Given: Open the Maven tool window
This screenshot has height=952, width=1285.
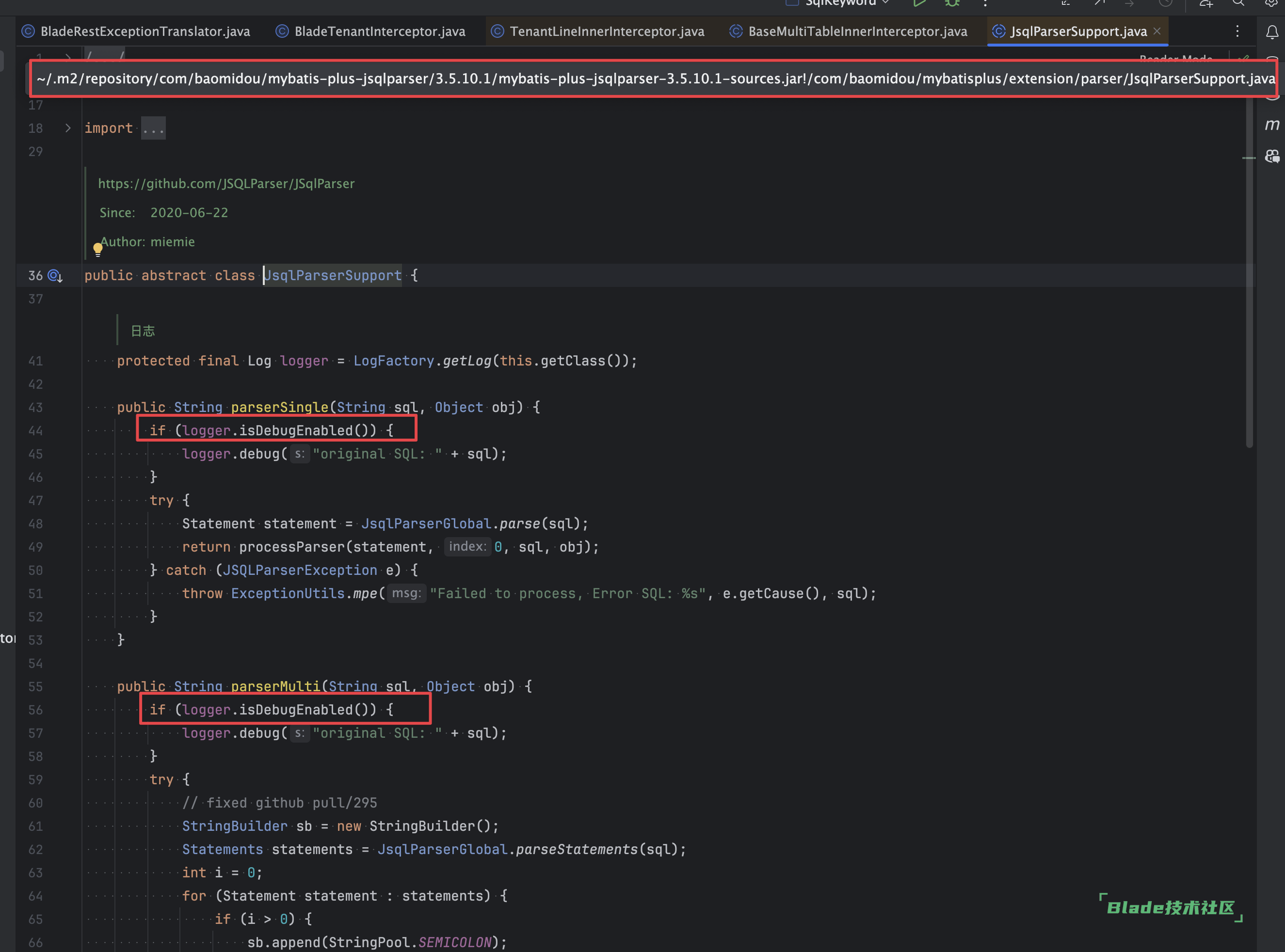Looking at the screenshot, I should (x=1272, y=125).
